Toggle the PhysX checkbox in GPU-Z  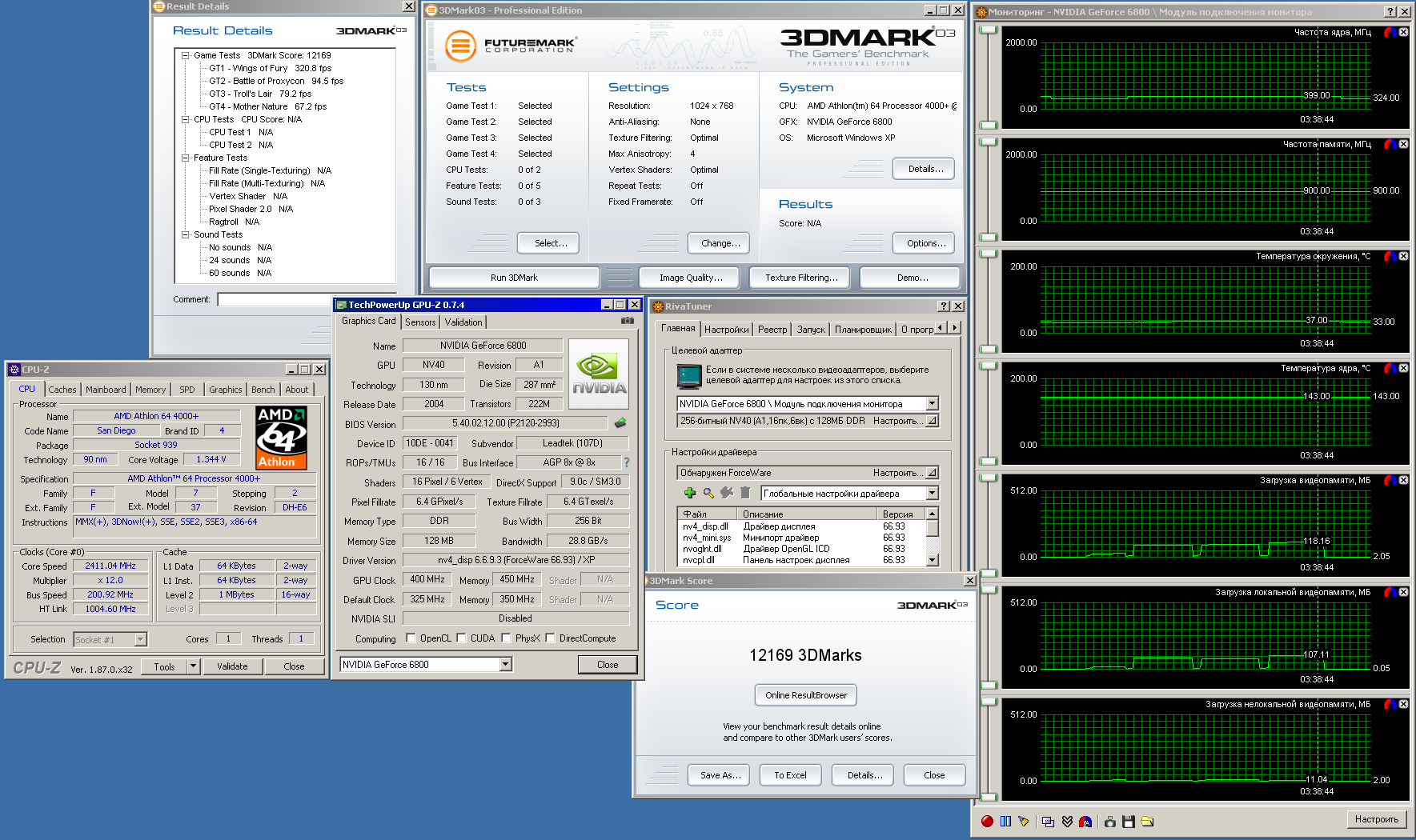click(506, 638)
